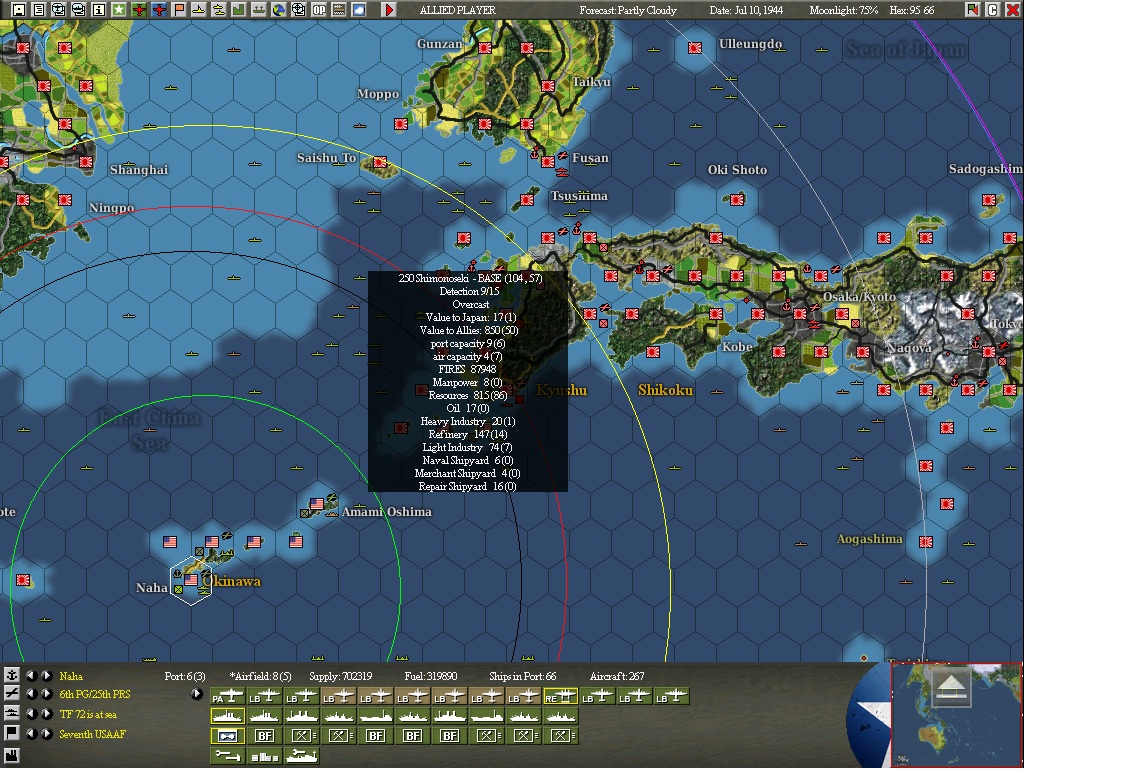Screen dimensions: 1137x774
Task: Click the wrench-arrow icon in bottom unit row
Action: click(228, 756)
